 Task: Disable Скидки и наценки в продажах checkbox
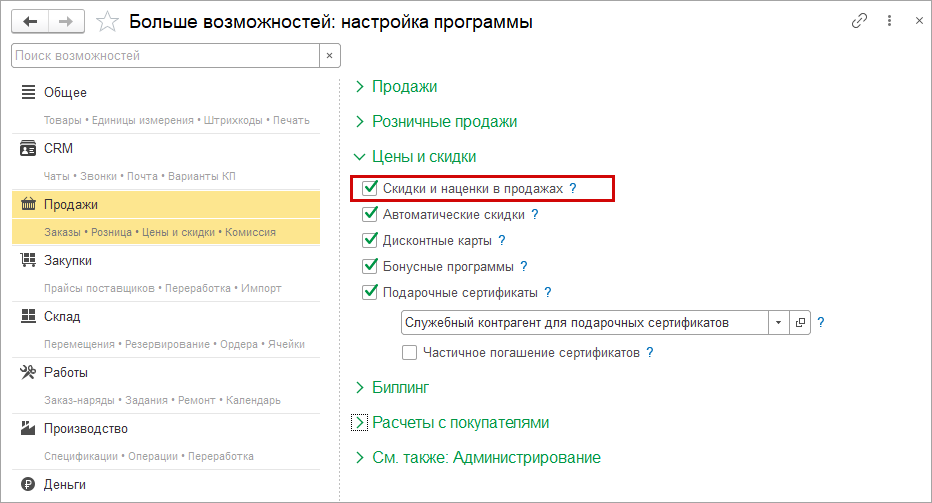370,188
